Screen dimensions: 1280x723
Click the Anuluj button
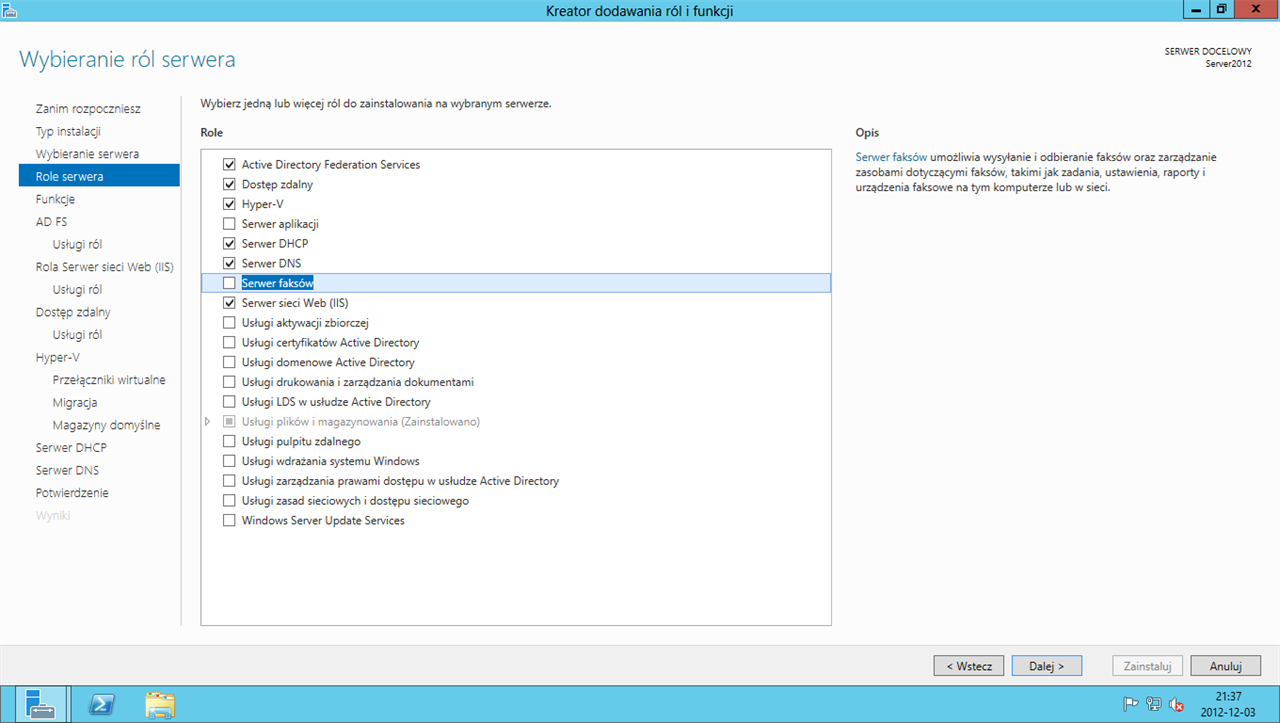tap(1226, 665)
